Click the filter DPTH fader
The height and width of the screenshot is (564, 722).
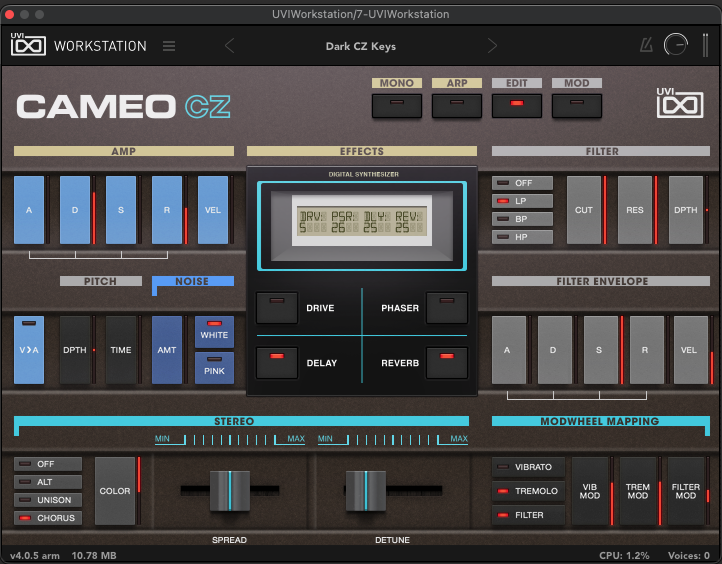(686, 210)
